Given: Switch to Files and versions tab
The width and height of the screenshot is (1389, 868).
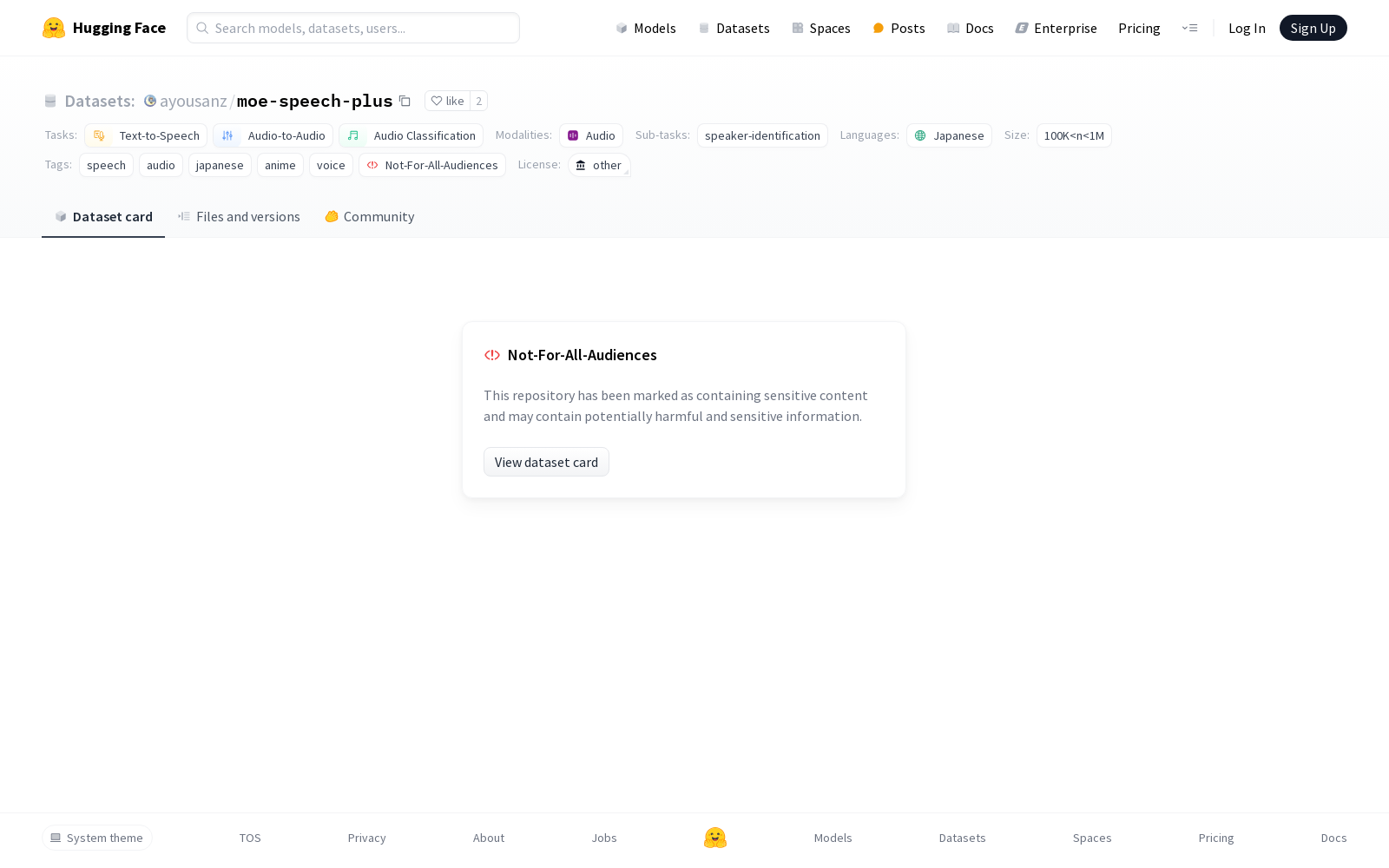Looking at the screenshot, I should [x=239, y=217].
